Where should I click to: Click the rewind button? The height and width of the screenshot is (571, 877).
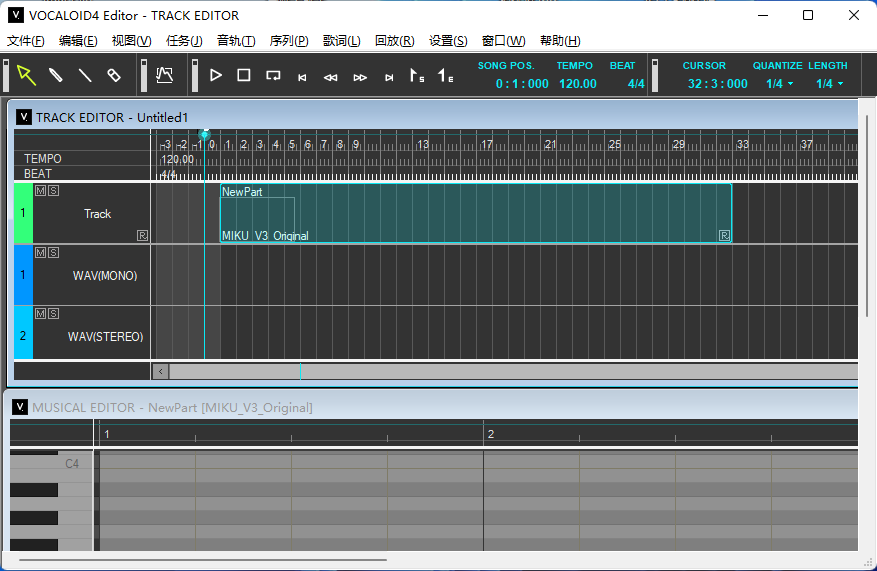pos(331,78)
